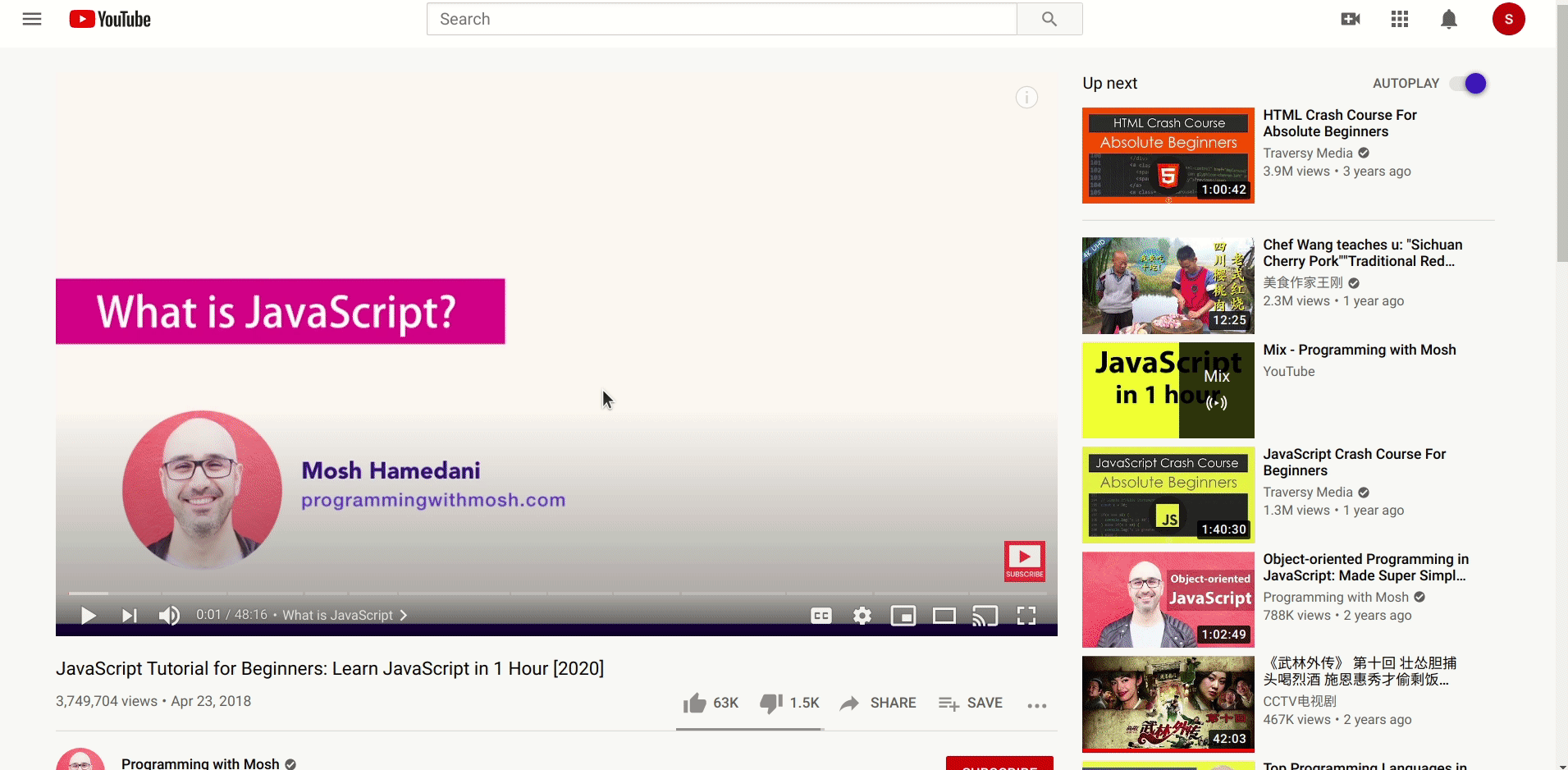Open the user account avatar menu
Image resolution: width=1568 pixels, height=770 pixels.
coord(1508,19)
